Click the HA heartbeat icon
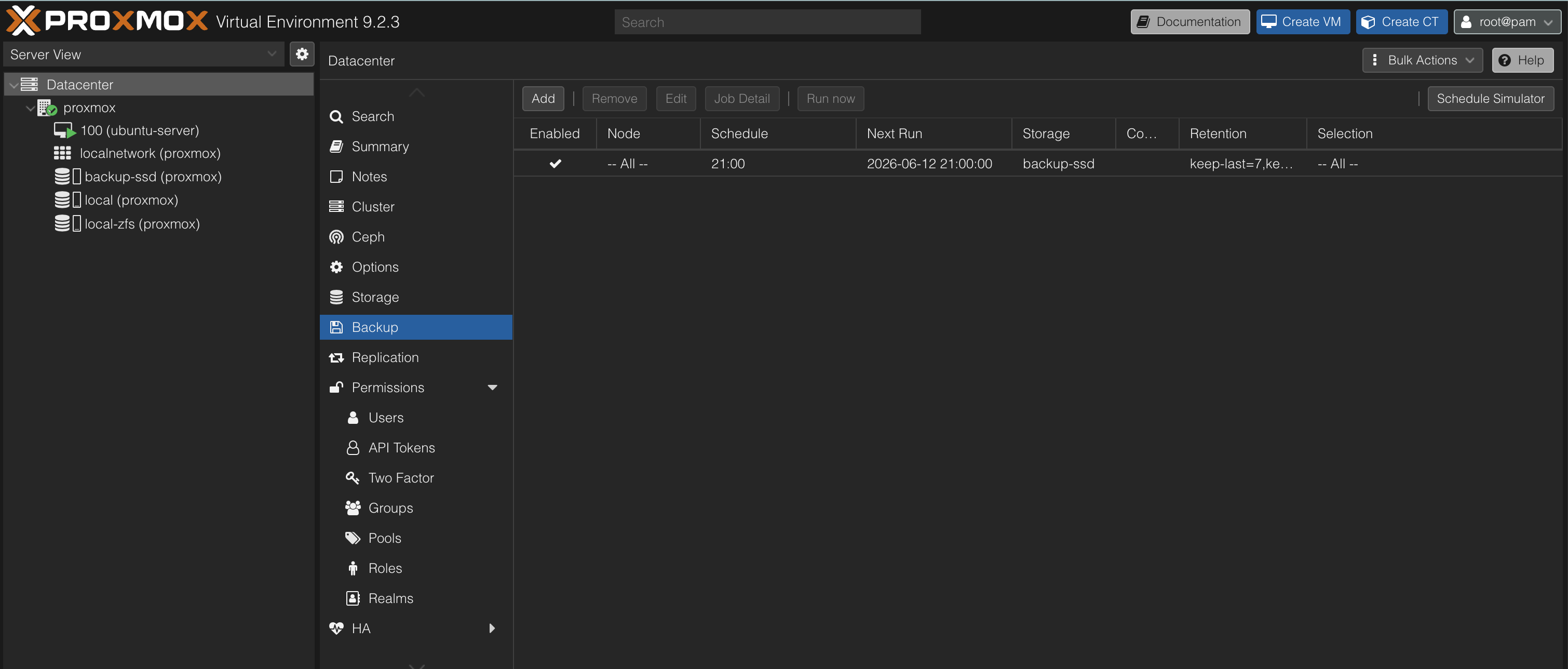The image size is (1568, 669). pos(336,628)
